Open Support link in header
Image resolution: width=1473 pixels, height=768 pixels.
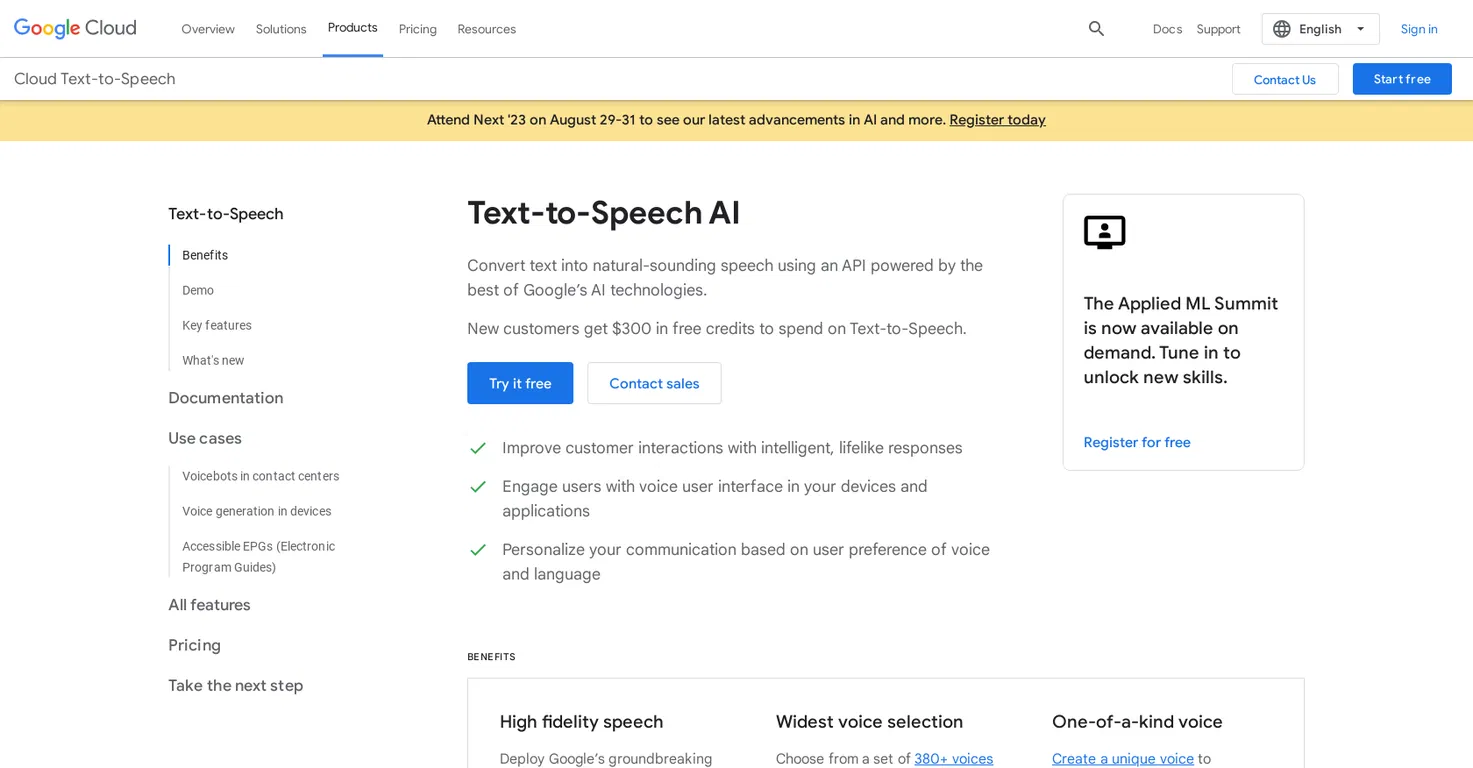1218,29
